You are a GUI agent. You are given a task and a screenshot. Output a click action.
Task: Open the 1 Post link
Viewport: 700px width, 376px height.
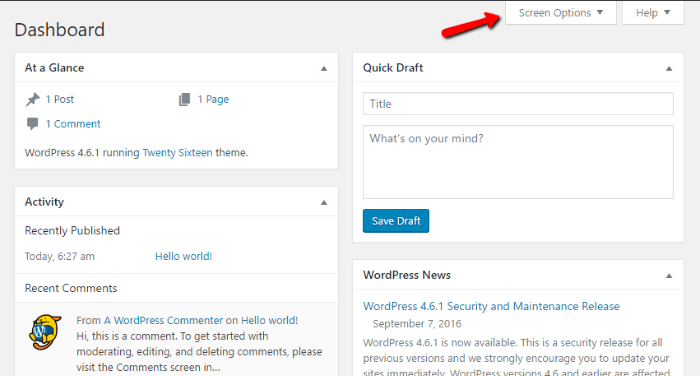(x=60, y=99)
